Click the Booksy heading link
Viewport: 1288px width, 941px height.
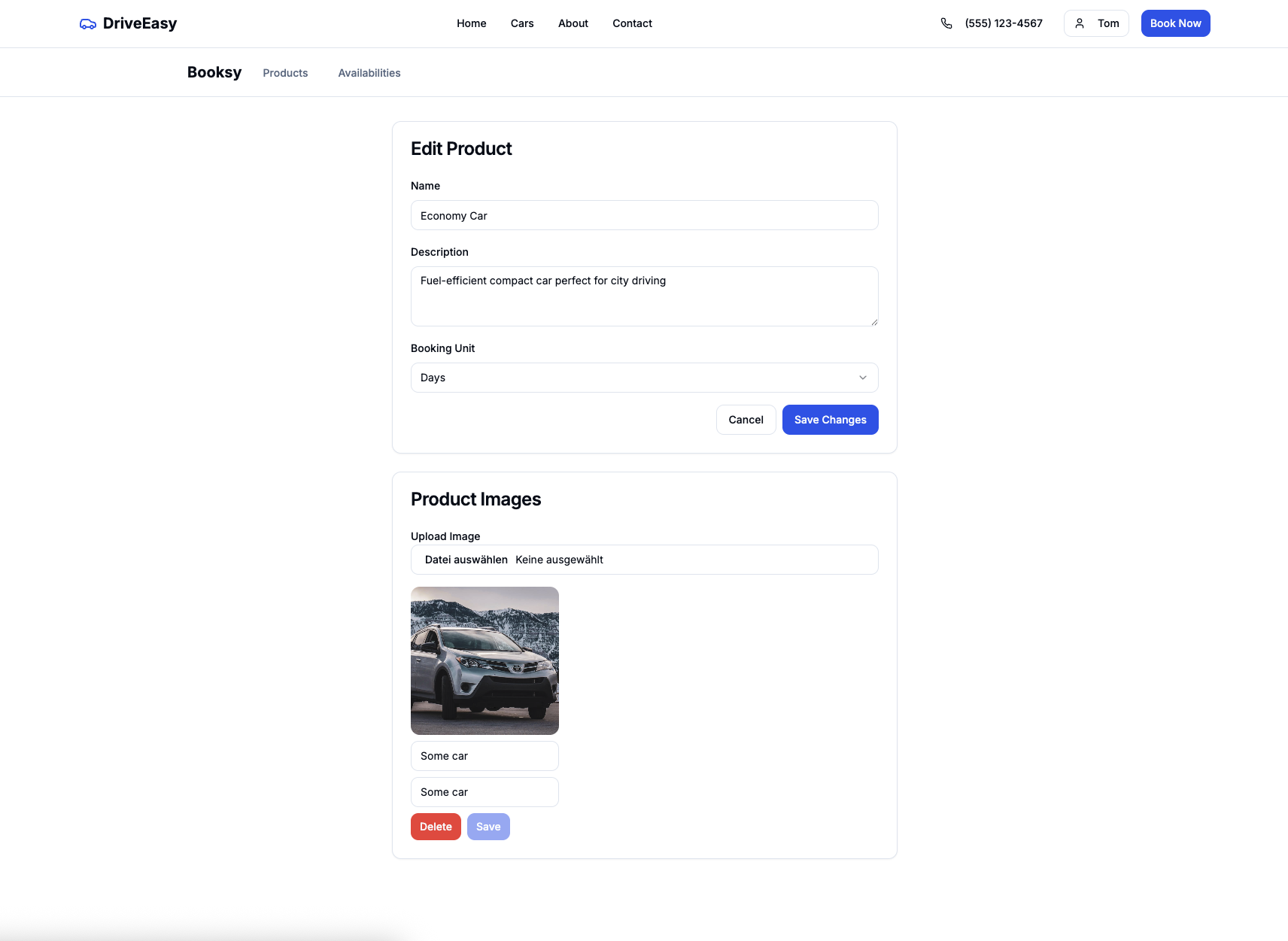(214, 72)
